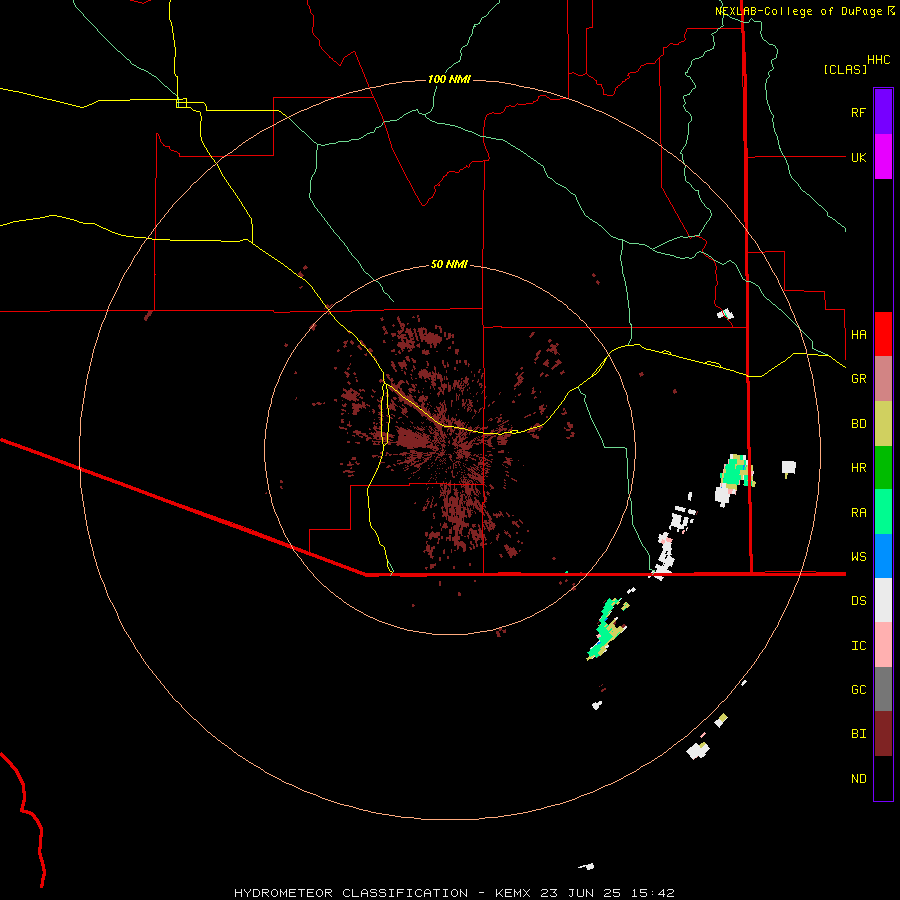Click the IC legend label

858,646
